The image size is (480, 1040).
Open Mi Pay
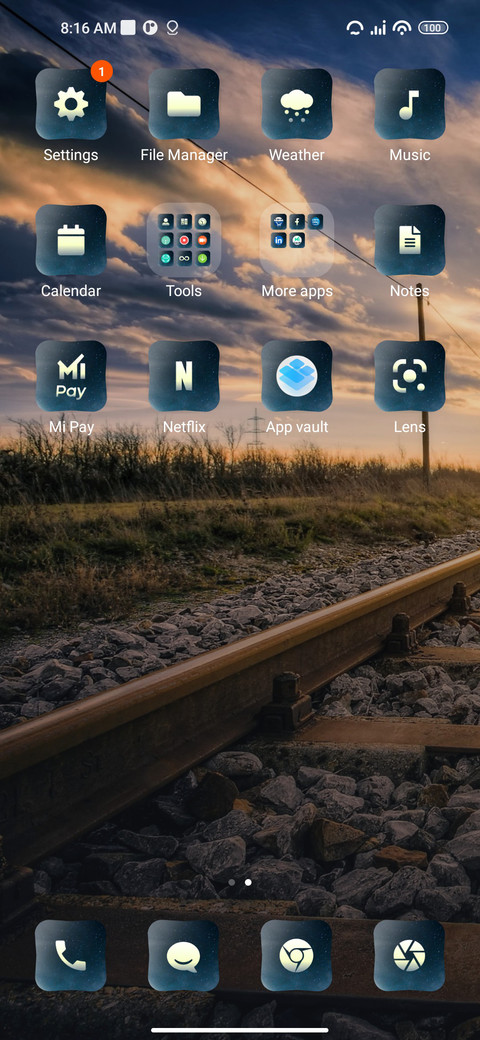tap(71, 376)
